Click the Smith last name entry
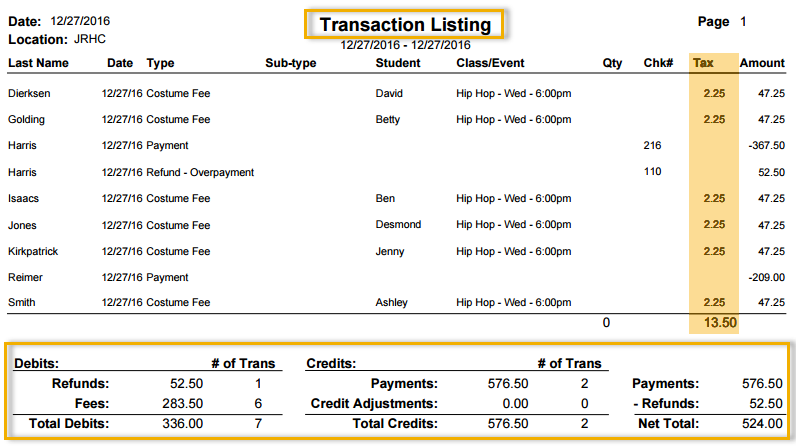Viewport: 796px width, 447px height. point(22,302)
